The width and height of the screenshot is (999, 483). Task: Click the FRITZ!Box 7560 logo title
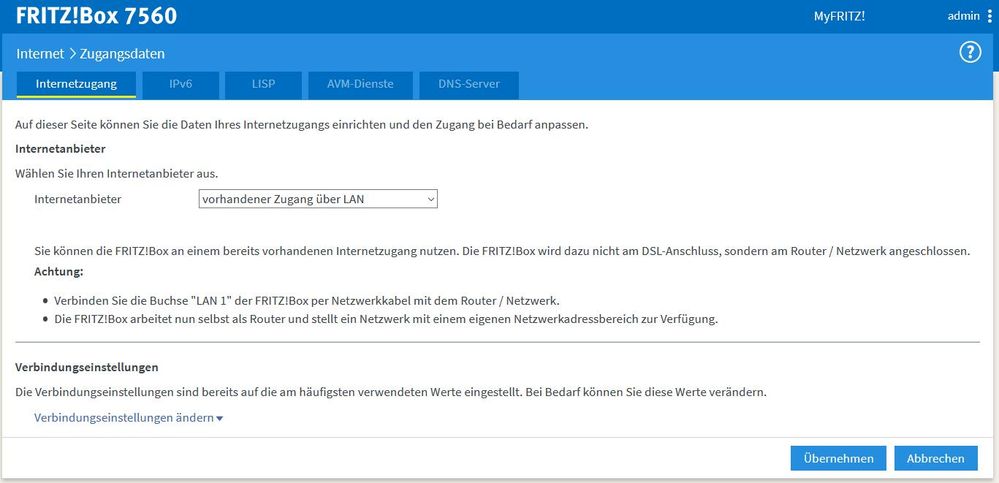coord(96,16)
